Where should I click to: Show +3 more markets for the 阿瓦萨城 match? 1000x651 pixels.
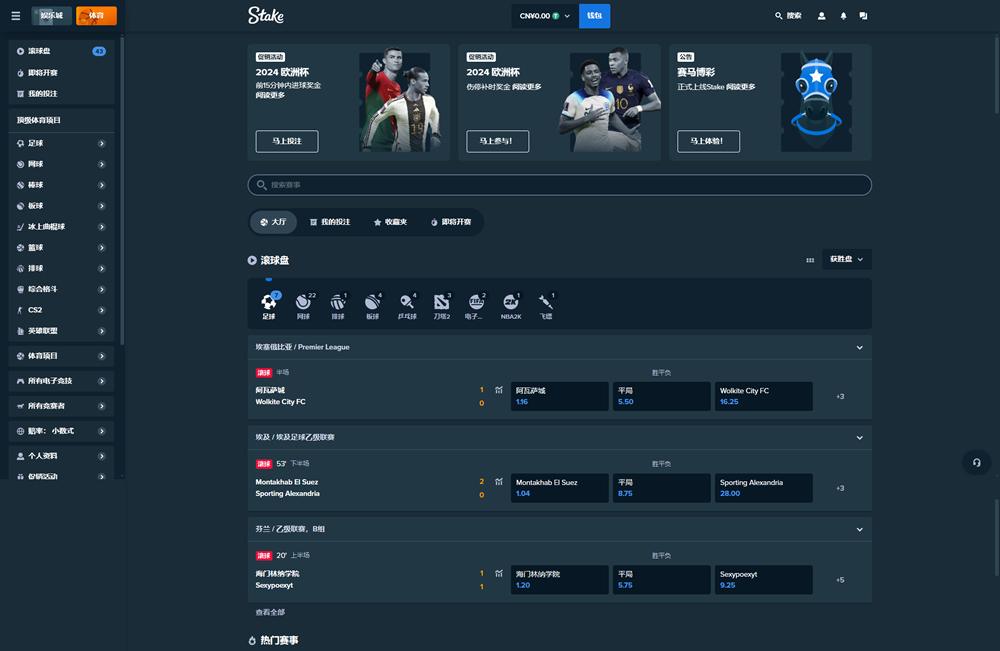[840, 397]
